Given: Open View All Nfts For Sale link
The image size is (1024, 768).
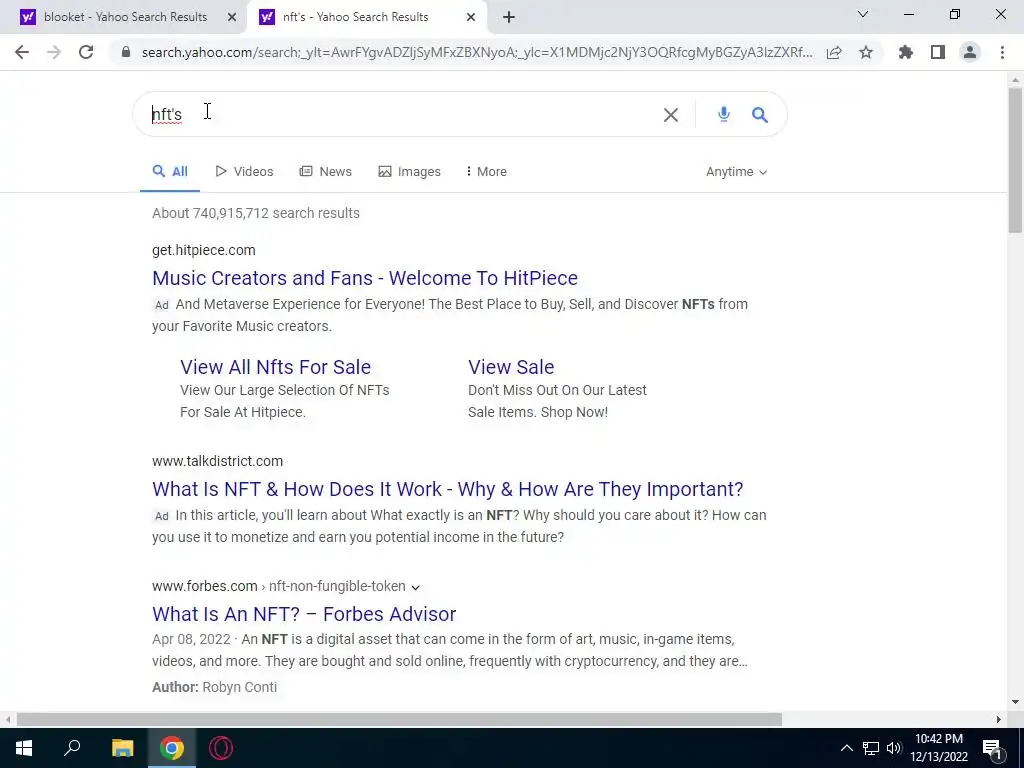Looking at the screenshot, I should (276, 367).
